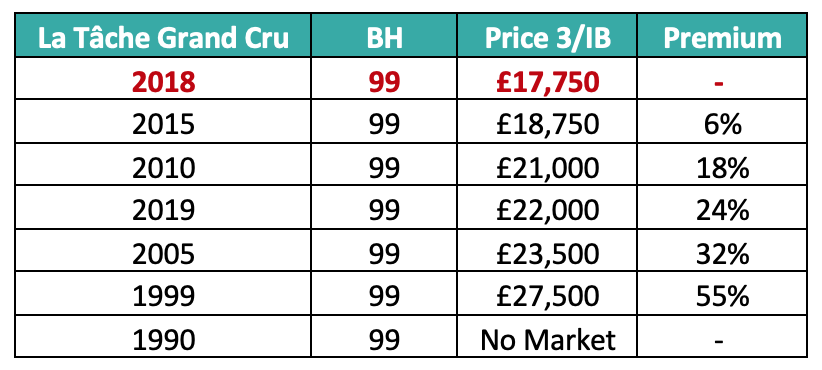Click the Premium column header
This screenshot has width=822, height=370.
[722, 36]
